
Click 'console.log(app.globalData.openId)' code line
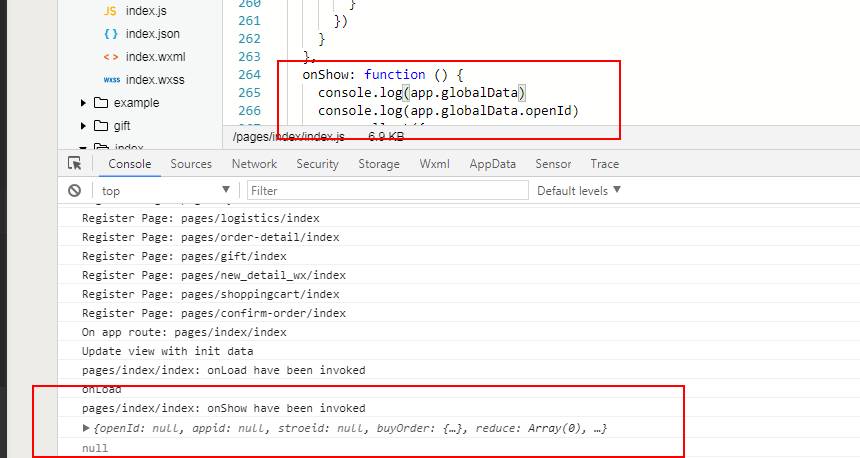click(448, 111)
